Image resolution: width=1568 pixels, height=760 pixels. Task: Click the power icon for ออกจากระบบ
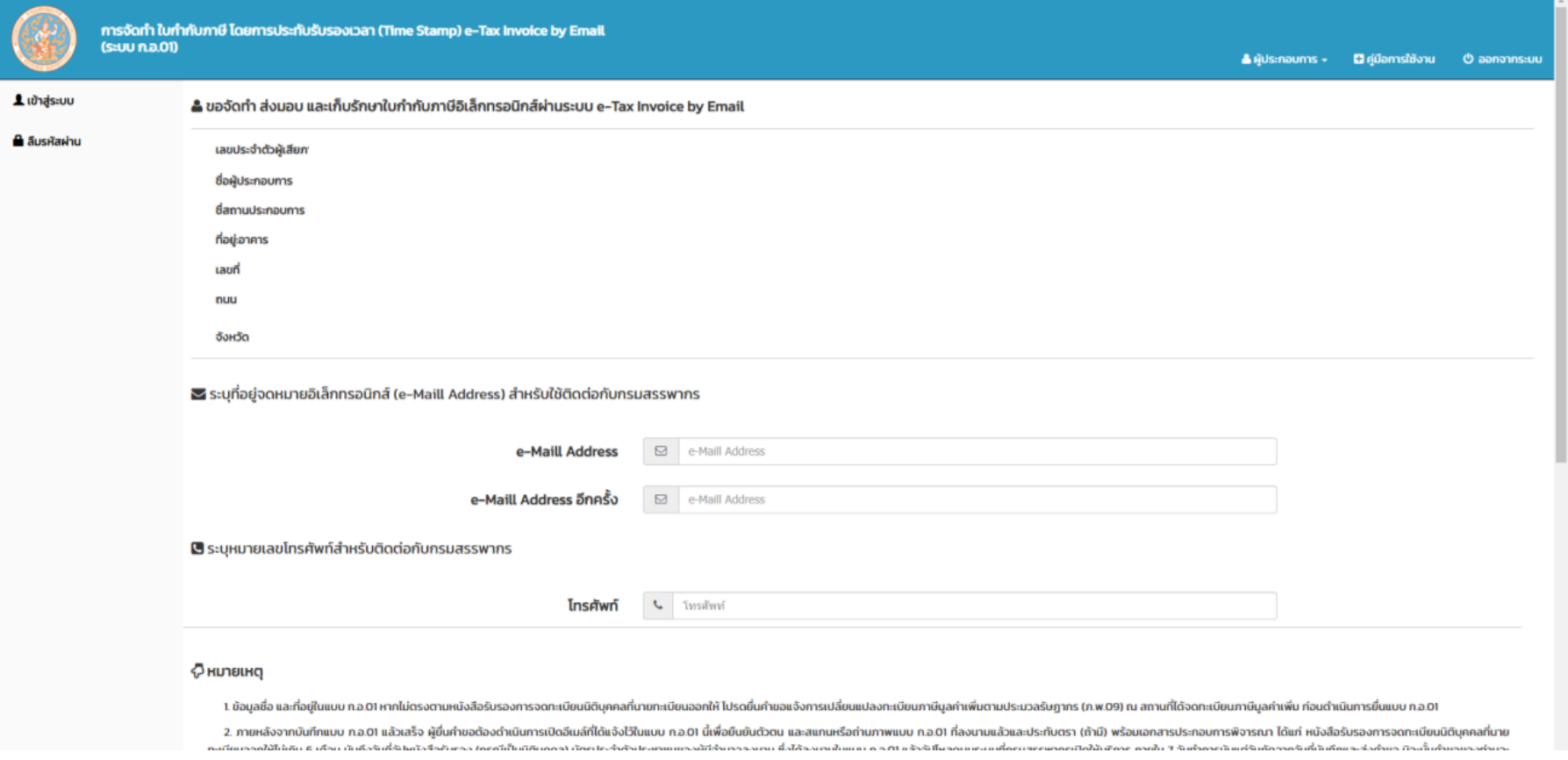tap(1468, 59)
